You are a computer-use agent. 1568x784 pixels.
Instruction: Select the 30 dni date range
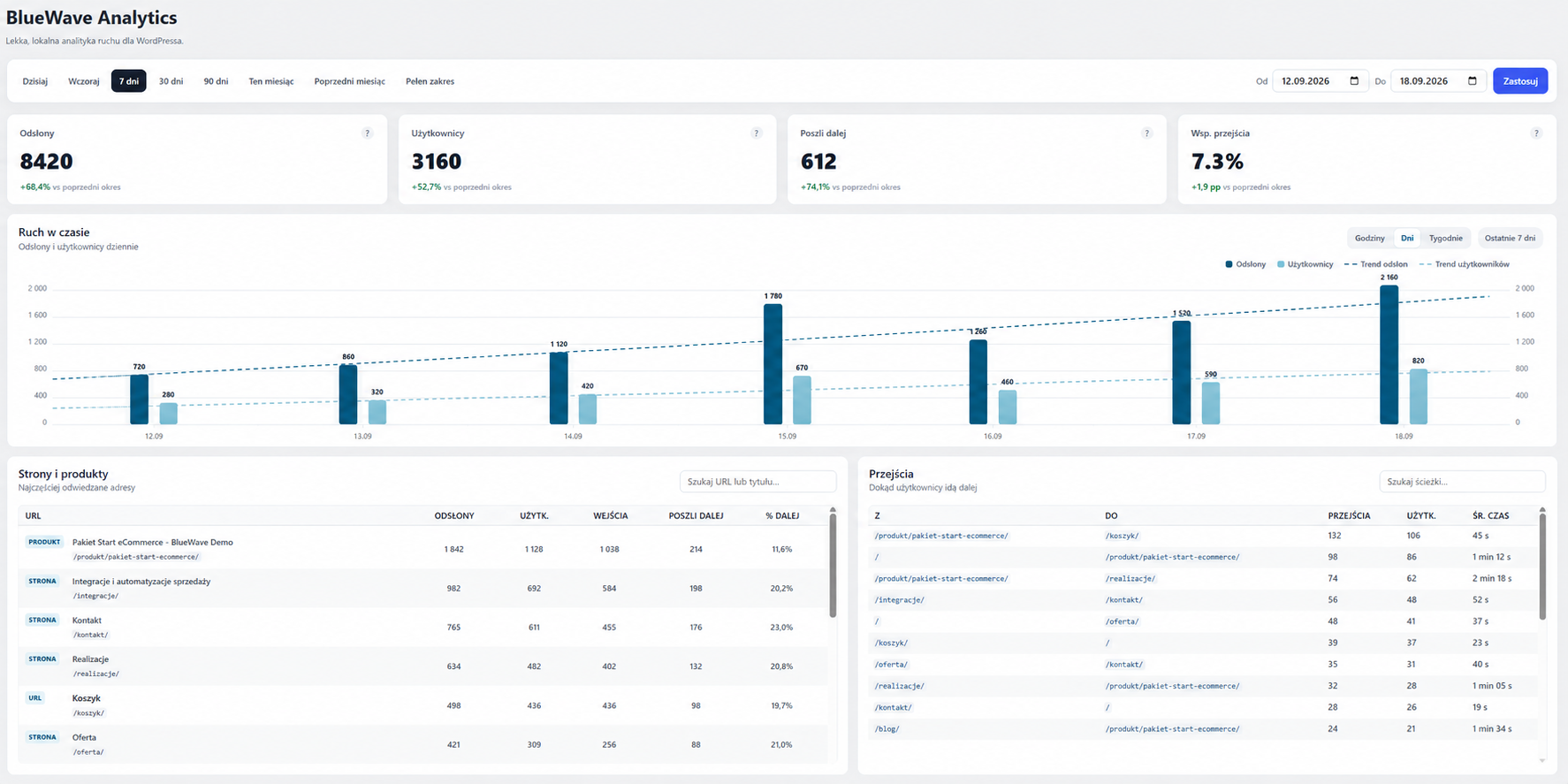[171, 81]
